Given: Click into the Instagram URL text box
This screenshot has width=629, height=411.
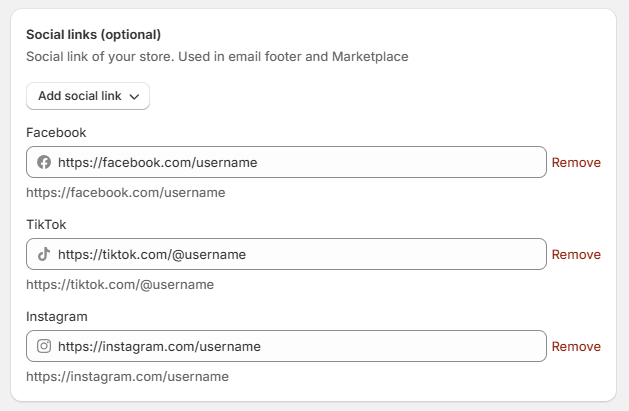Looking at the screenshot, I should click(x=300, y=346).
